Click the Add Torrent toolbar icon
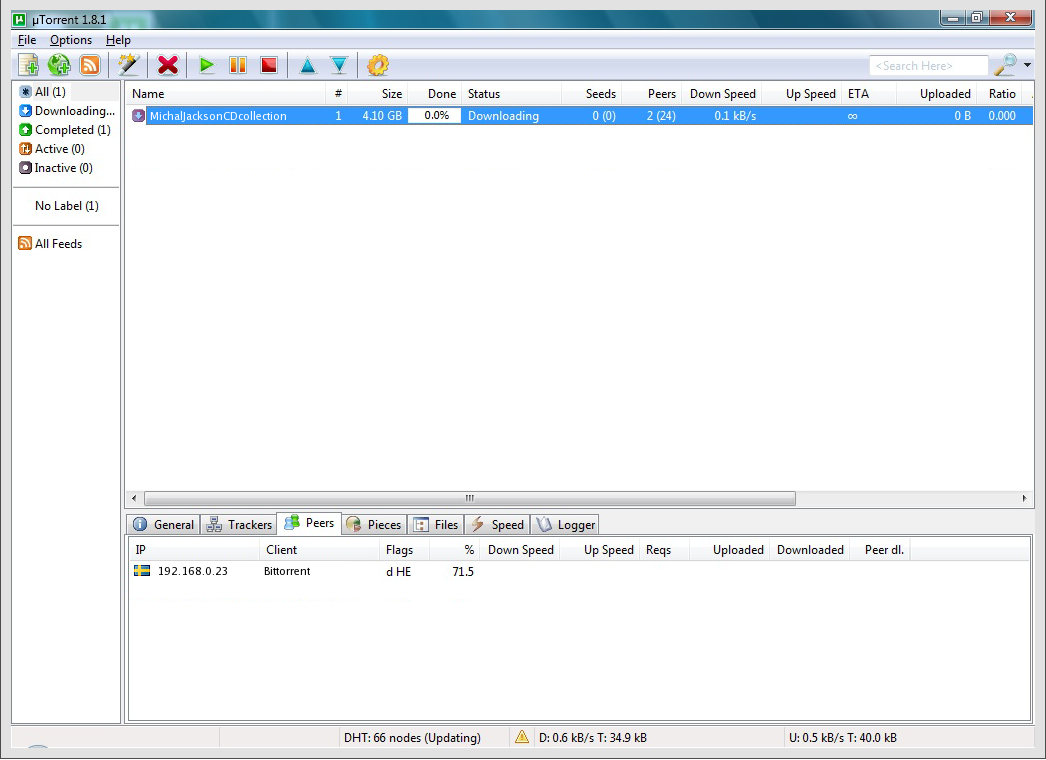The image size is (1046, 760). [x=29, y=65]
